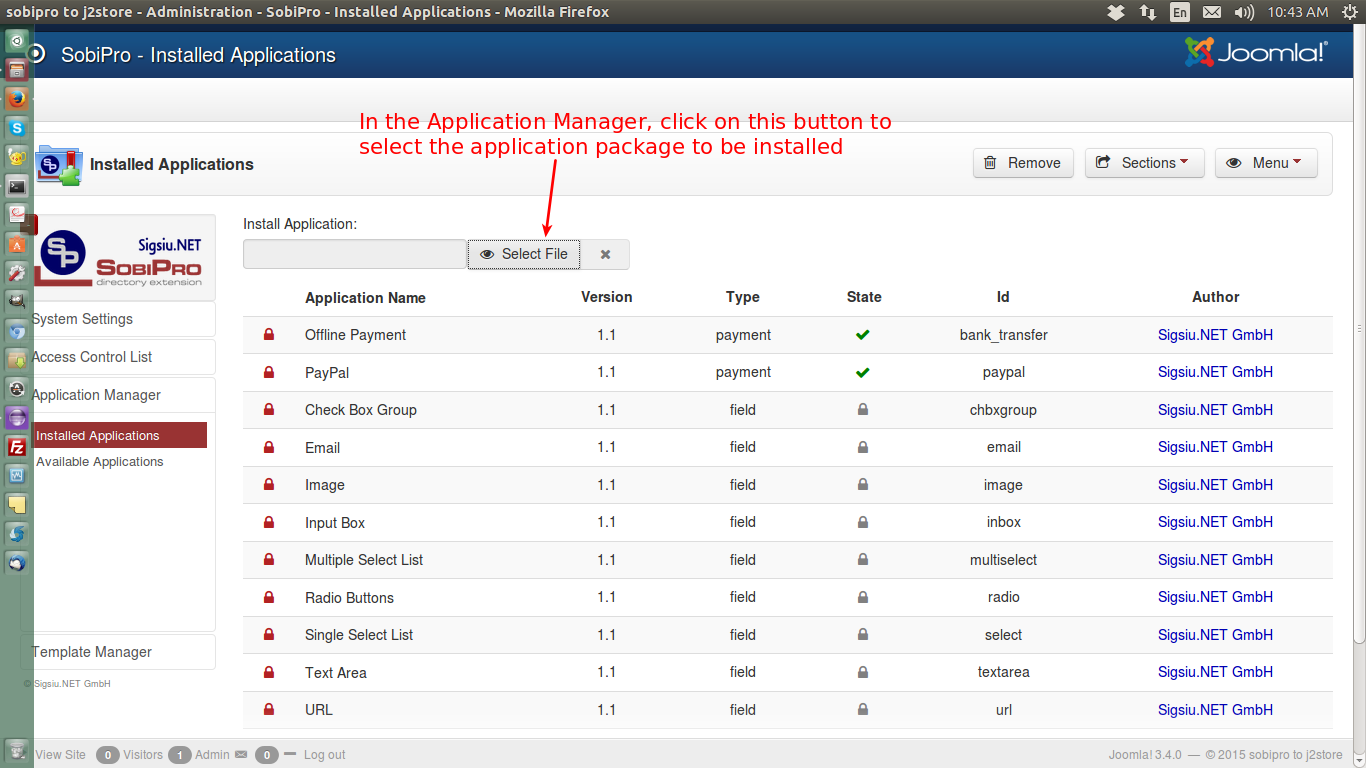
Task: Click the gray state lock for Image
Action: tap(863, 485)
